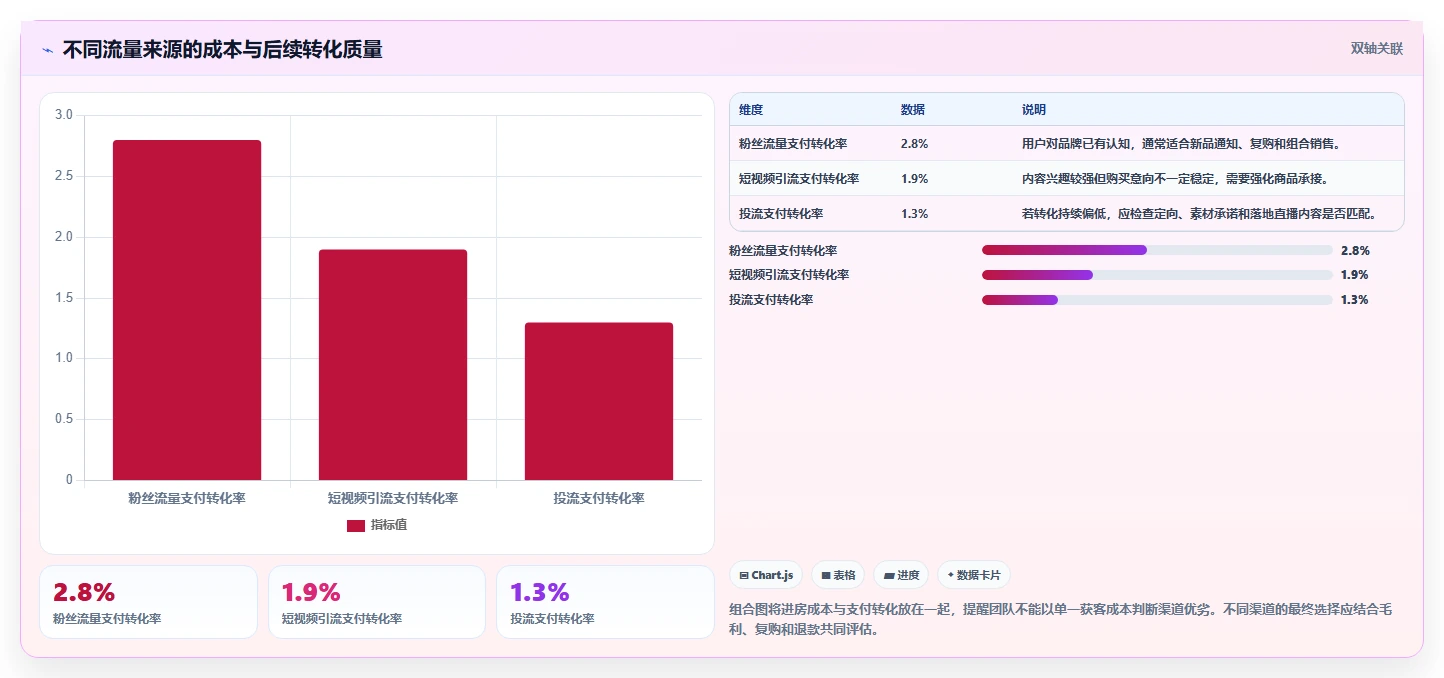This screenshot has width=1444, height=678.
Task: Click the 粉丝流量支付转化率 progress bar at 2.8%
Action: coord(1157,250)
